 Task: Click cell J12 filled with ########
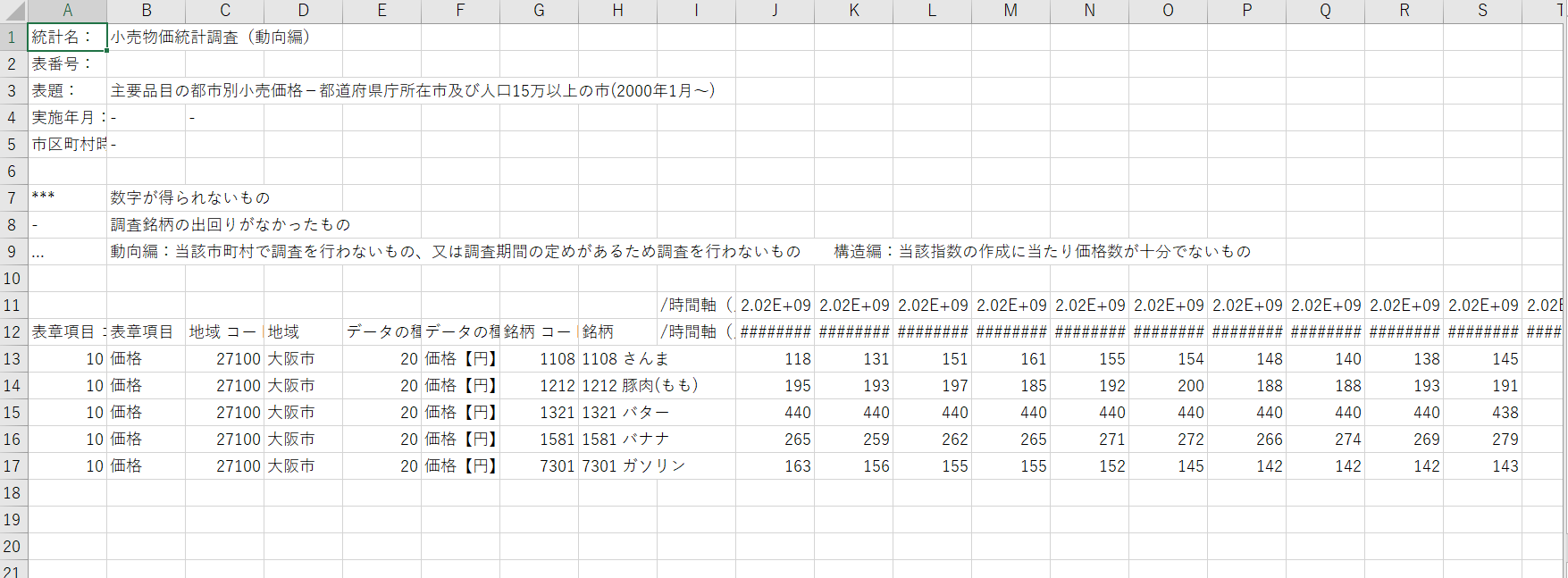(x=776, y=332)
